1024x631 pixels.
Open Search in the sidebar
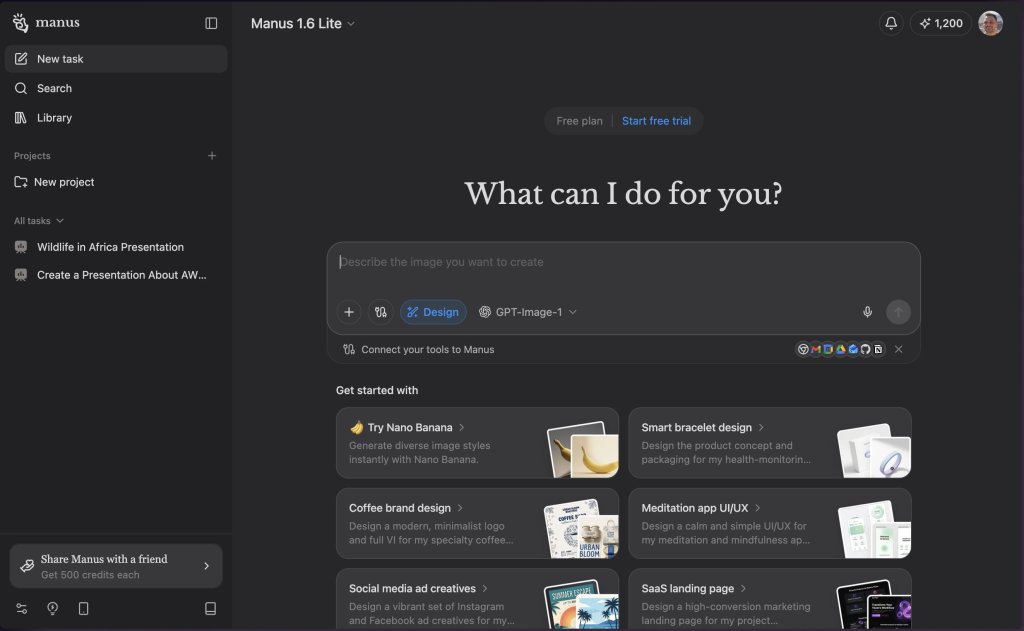click(54, 88)
